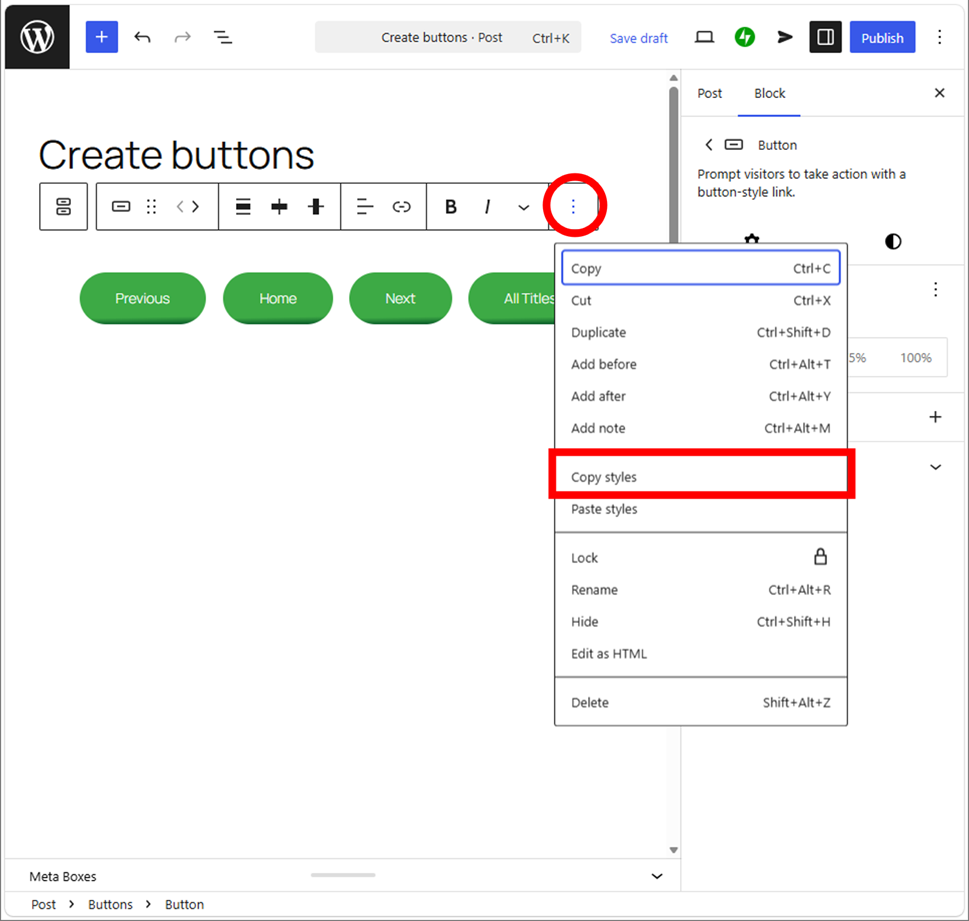Click the Create buttons post title
Screen dimensions: 969x921
pos(176,155)
